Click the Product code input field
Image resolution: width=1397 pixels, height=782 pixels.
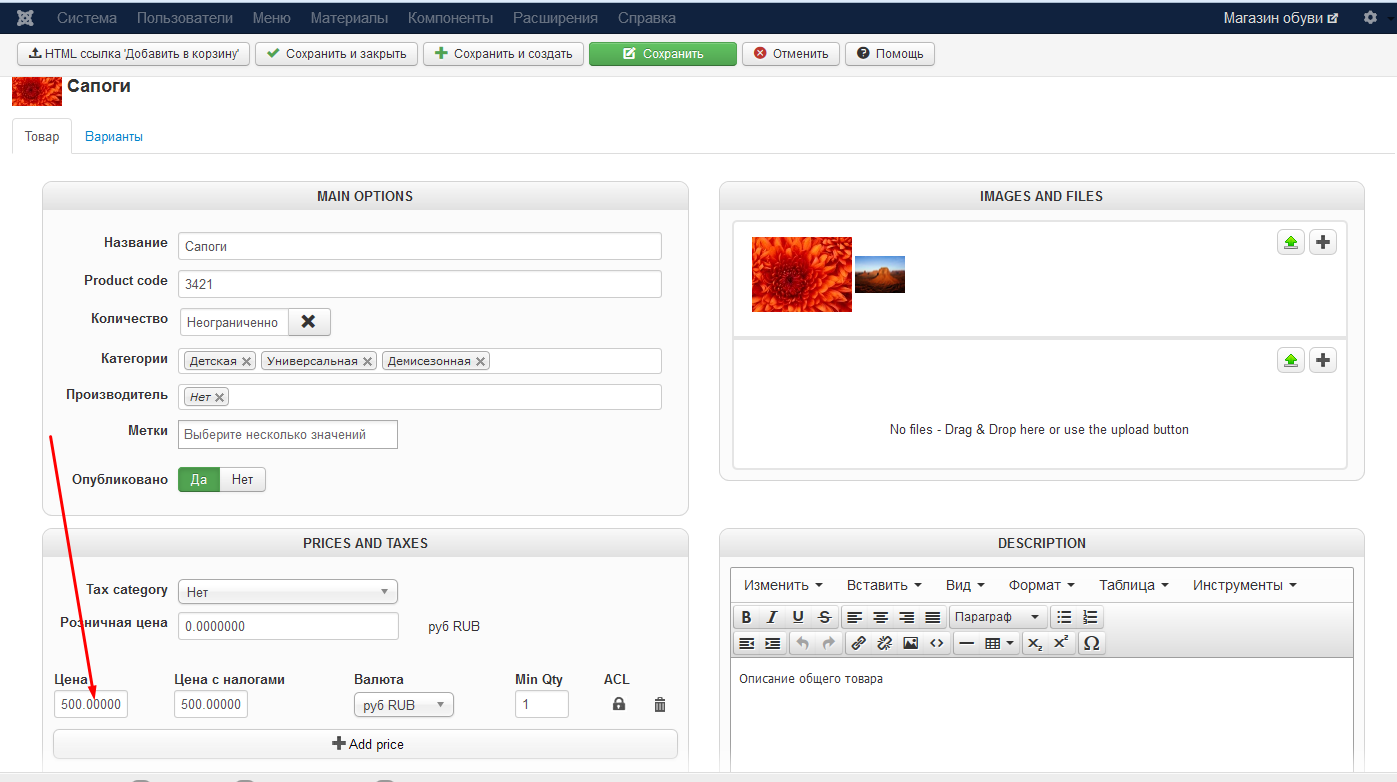420,284
